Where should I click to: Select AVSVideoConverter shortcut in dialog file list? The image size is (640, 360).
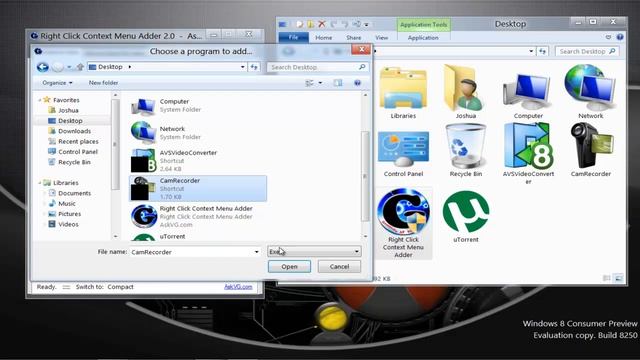(198, 160)
